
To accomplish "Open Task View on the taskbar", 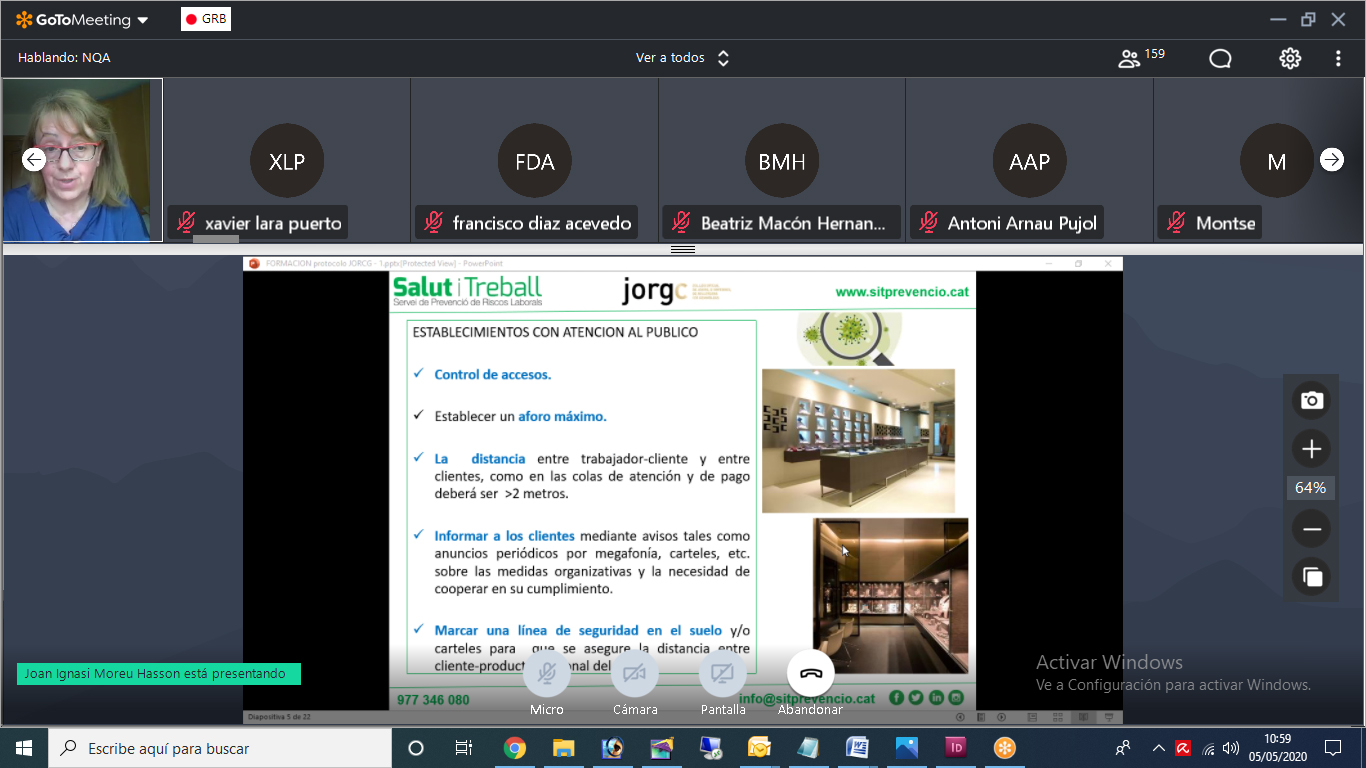I will coord(464,748).
